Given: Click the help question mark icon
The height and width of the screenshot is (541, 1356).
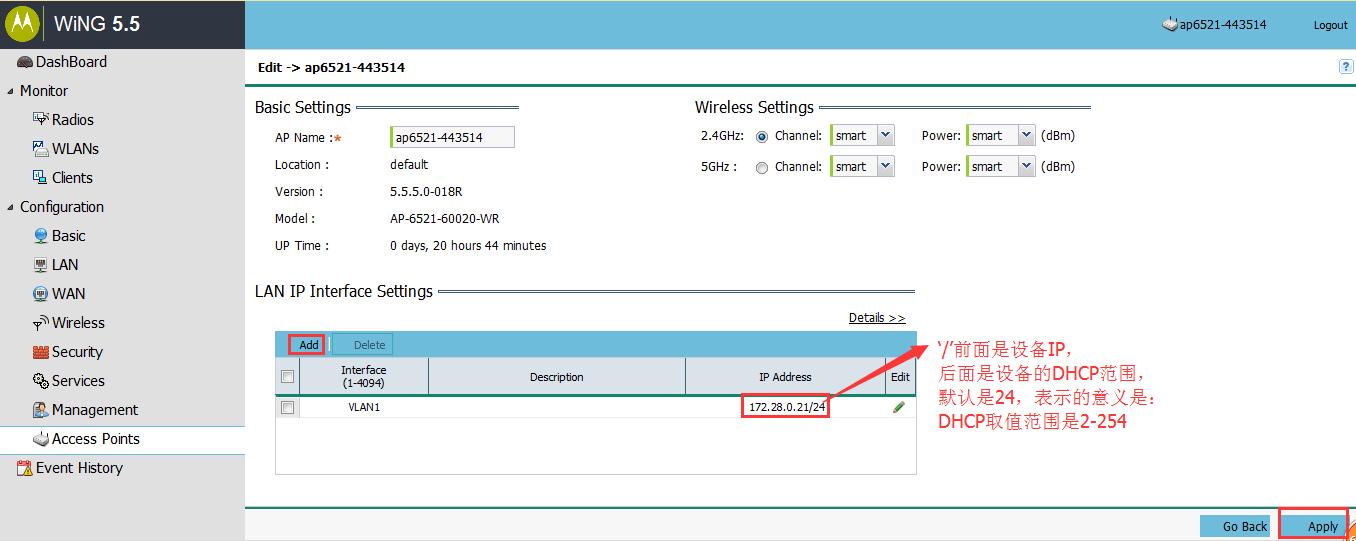Looking at the screenshot, I should [x=1345, y=66].
